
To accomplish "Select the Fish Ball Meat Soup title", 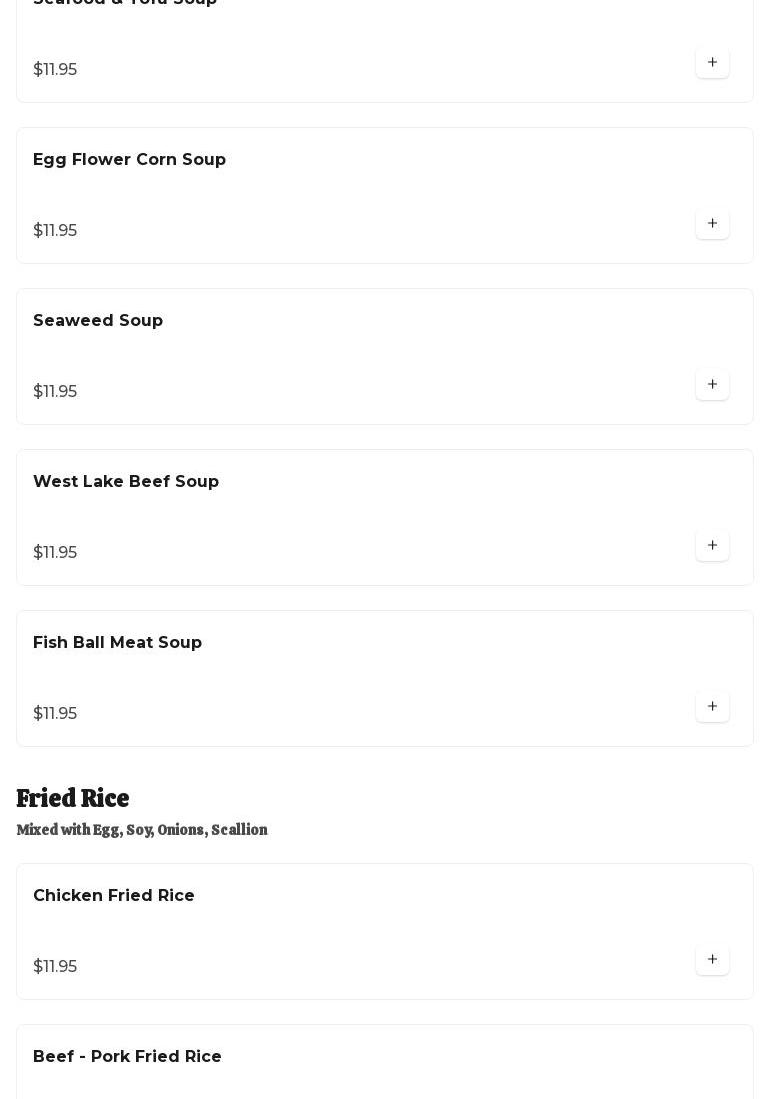I will [x=117, y=643].
